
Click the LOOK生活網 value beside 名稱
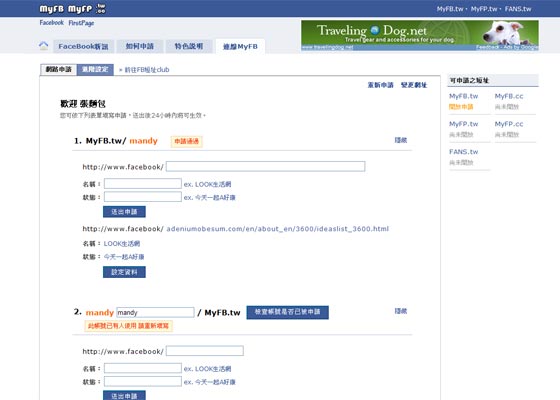click(122, 244)
